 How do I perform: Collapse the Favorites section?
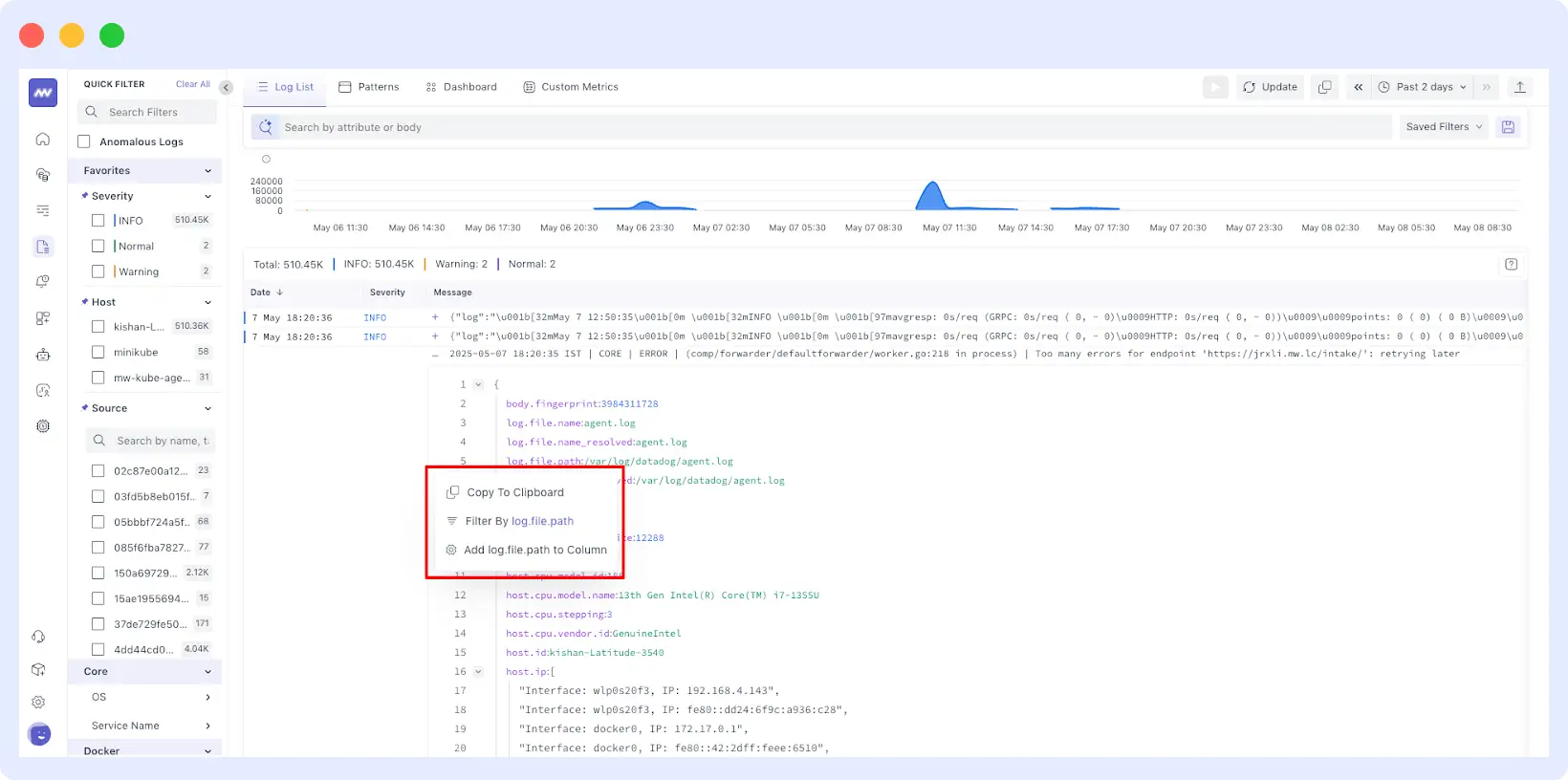pos(207,171)
